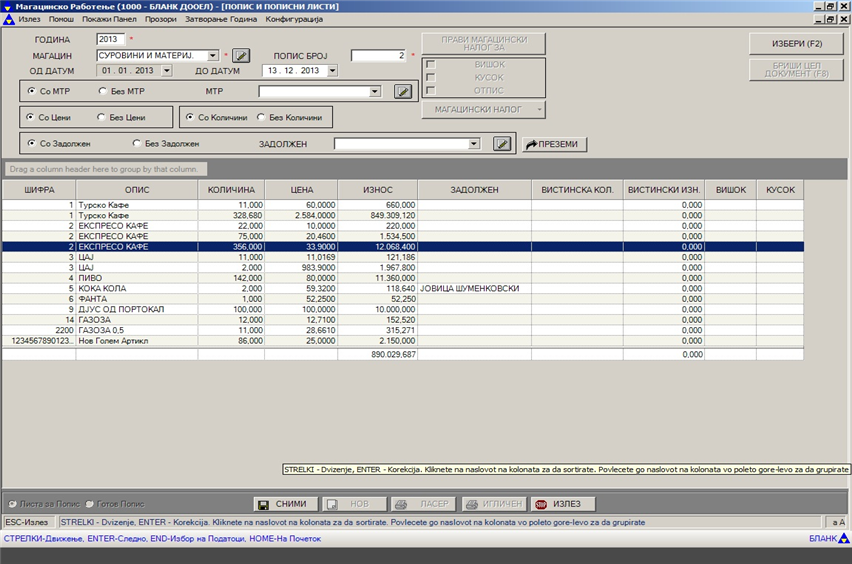This screenshot has width=852, height=564.
Task: Click the edit pencil icon beside ЗАДОЛЖЕН field
Action: 502,144
